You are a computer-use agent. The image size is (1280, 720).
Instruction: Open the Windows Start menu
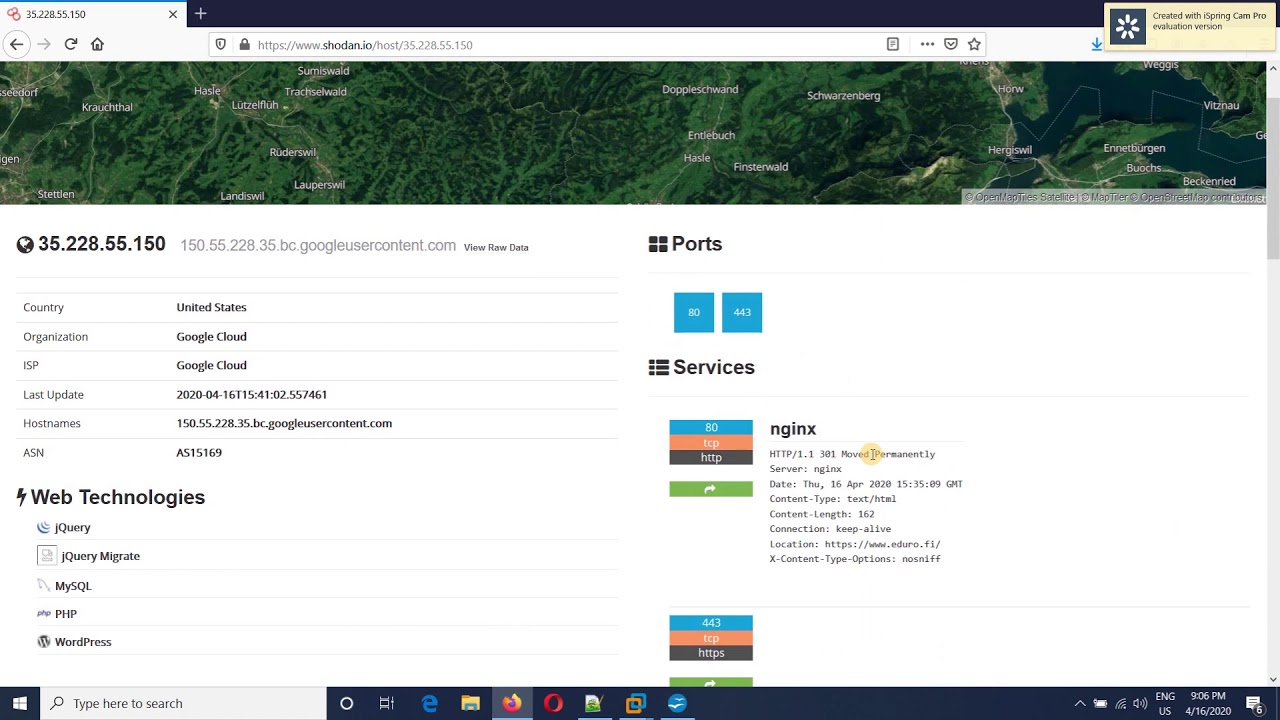pos(20,703)
